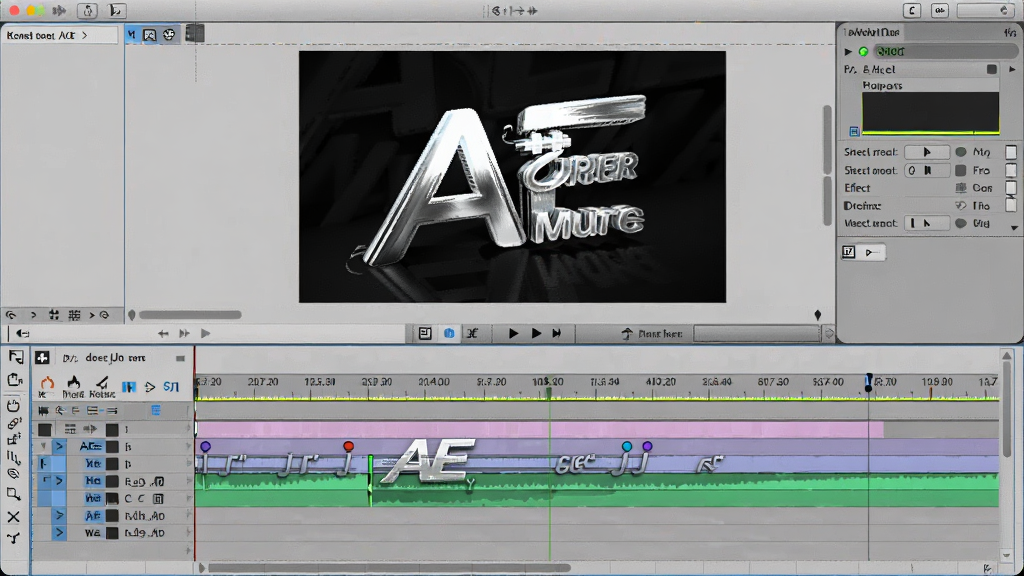Click the fast-forward double-arrow under the viewer
Screen dimensions: 1024x576
(185, 334)
